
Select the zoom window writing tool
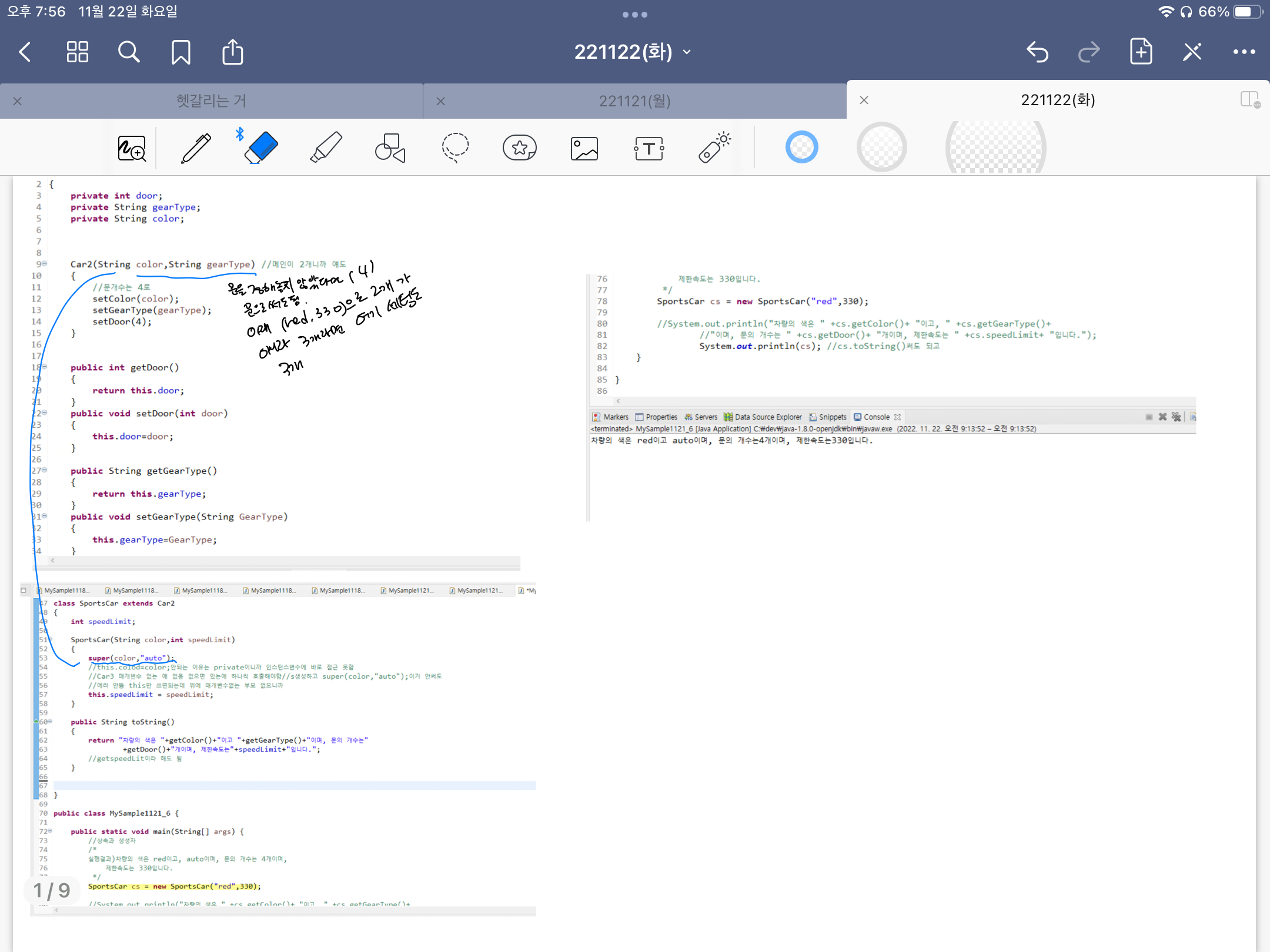point(132,148)
